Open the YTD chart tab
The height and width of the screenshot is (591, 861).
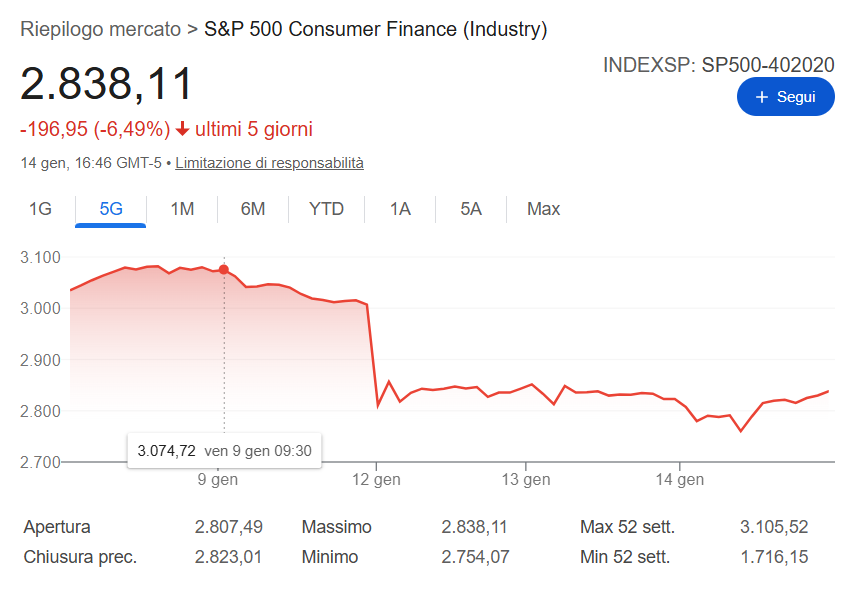(x=326, y=209)
